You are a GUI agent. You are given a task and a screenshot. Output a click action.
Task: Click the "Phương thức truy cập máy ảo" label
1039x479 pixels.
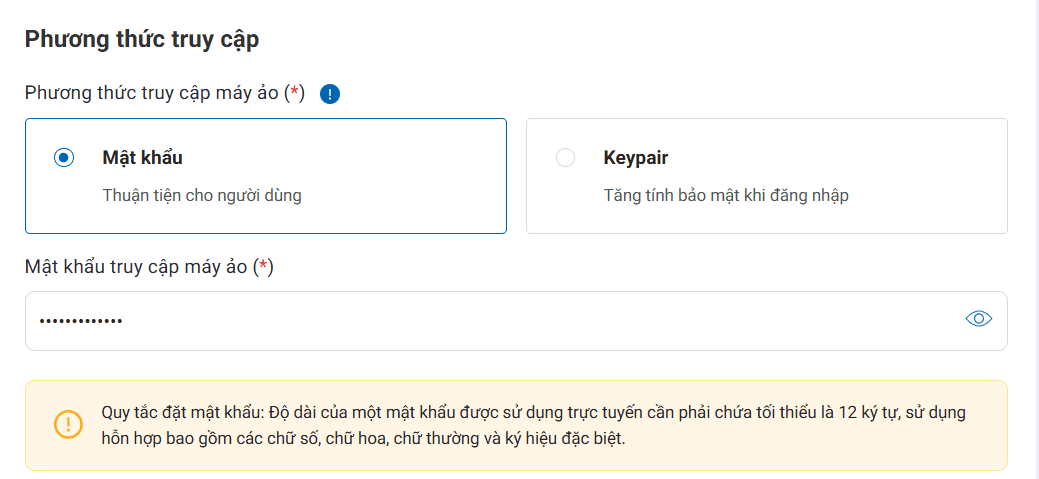tap(152, 94)
